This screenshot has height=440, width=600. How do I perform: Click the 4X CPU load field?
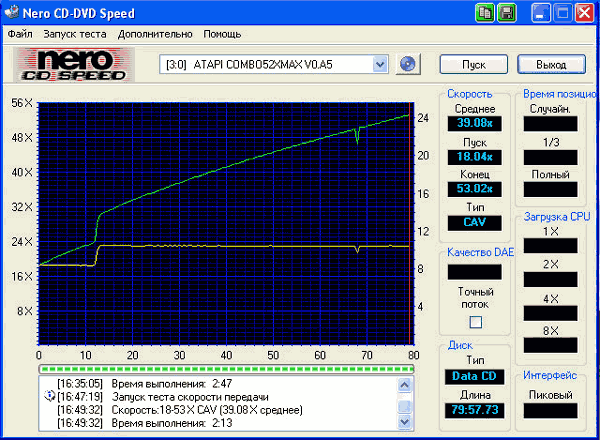click(x=550, y=313)
